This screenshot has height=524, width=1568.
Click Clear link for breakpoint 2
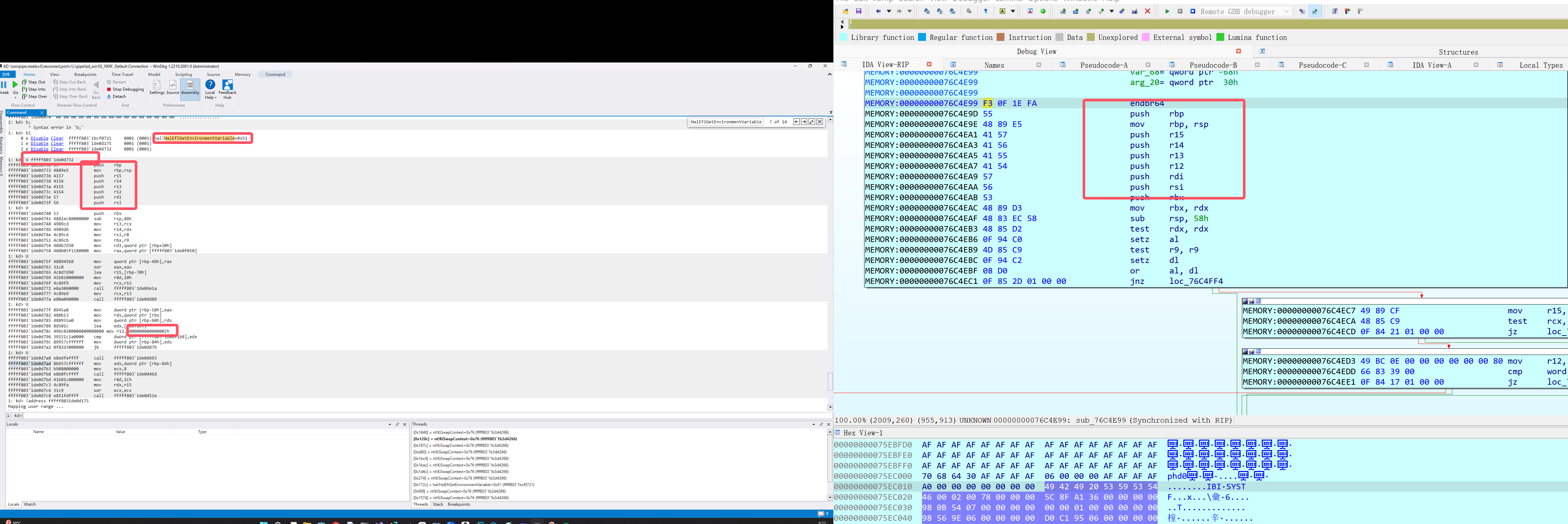[x=57, y=149]
